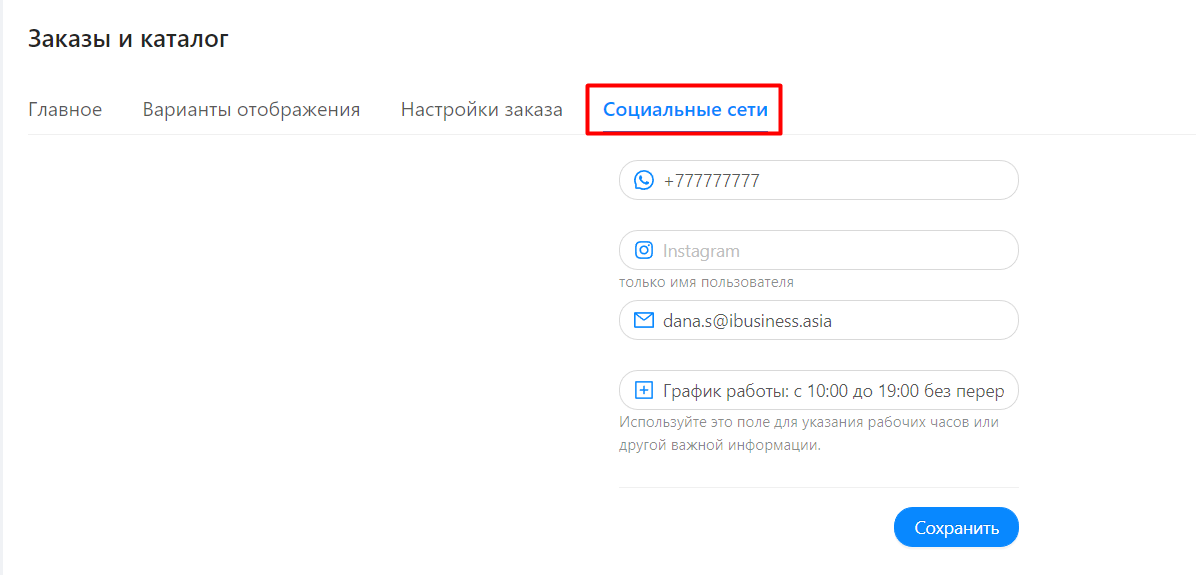This screenshot has height=575, width=1196.
Task: Click hint text Используйте это поле
Action: click(x=809, y=434)
